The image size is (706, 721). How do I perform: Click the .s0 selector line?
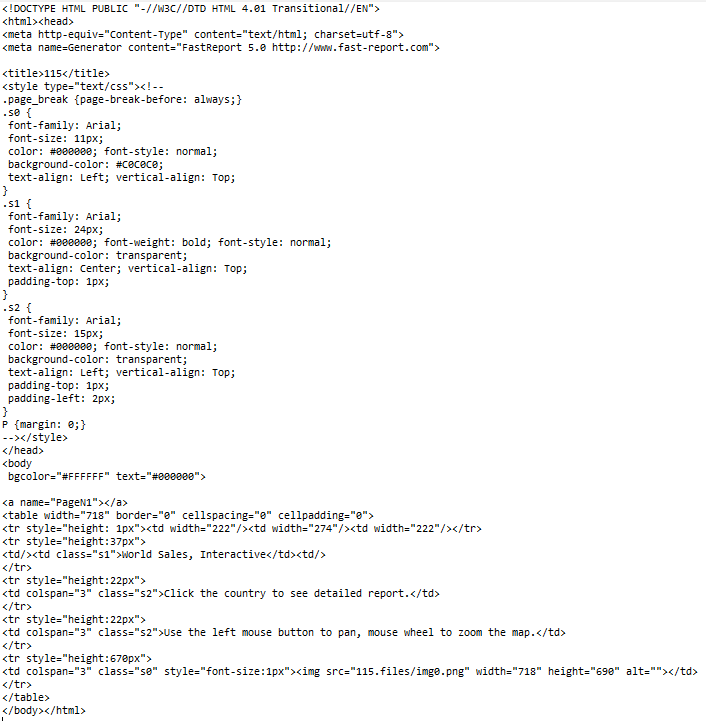click(x=17, y=113)
